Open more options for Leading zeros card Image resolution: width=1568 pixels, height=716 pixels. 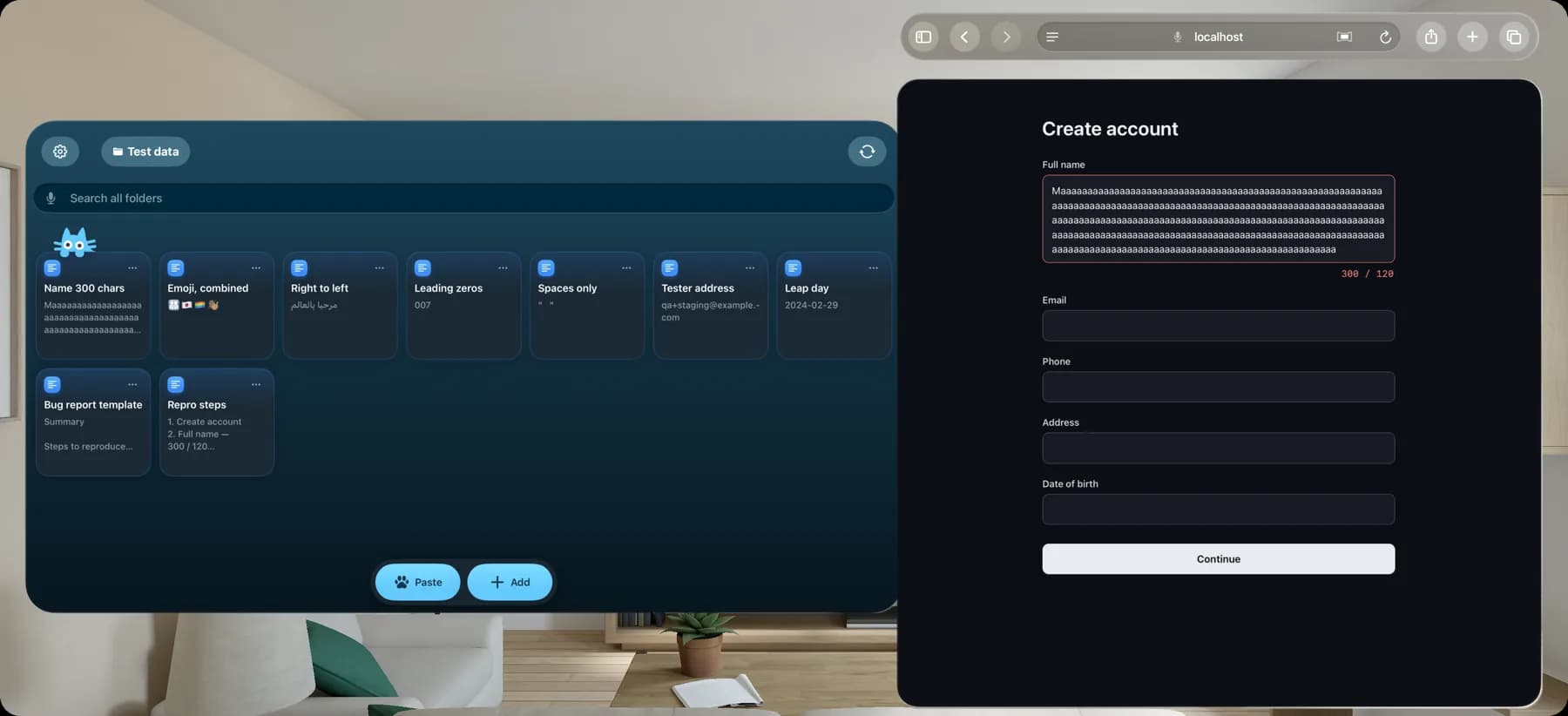click(503, 268)
